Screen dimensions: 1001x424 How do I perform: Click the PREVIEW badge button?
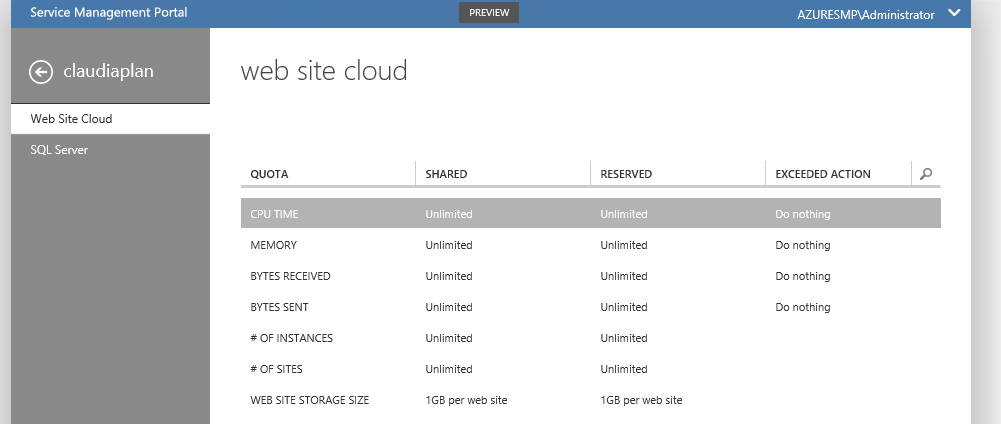click(x=489, y=13)
